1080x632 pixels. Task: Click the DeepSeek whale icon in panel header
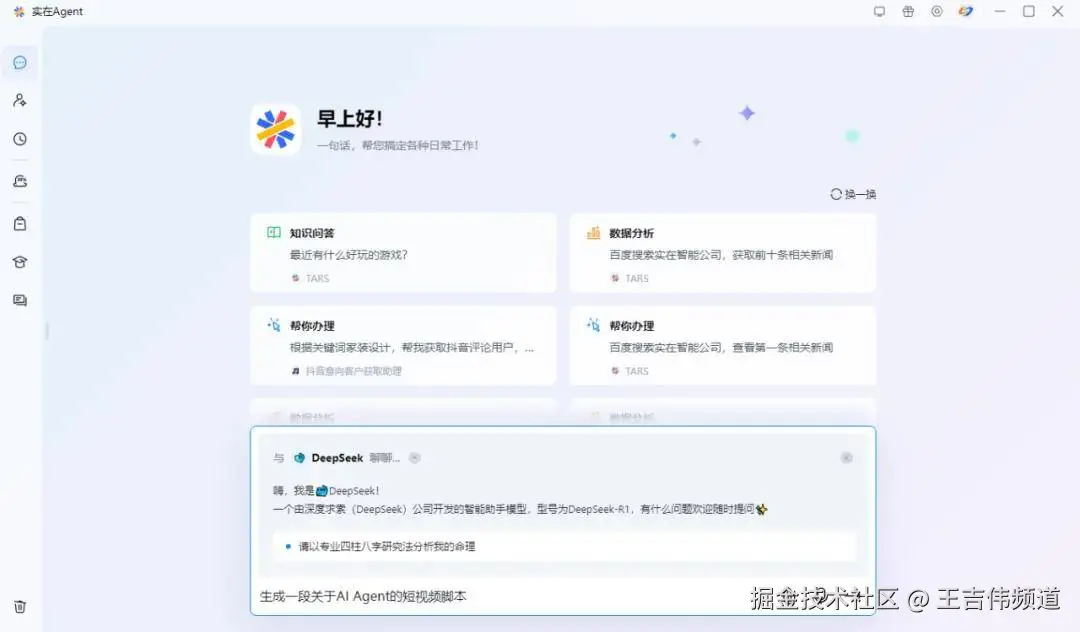[300, 458]
